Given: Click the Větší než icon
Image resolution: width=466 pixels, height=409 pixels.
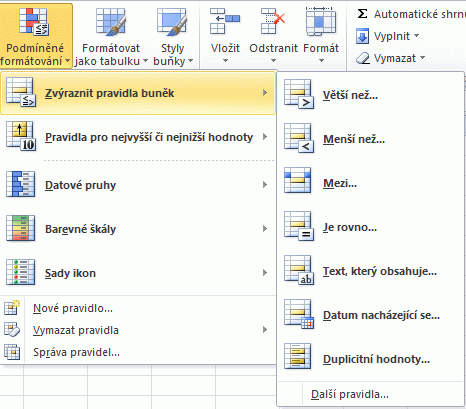Looking at the screenshot, I should (299, 94).
